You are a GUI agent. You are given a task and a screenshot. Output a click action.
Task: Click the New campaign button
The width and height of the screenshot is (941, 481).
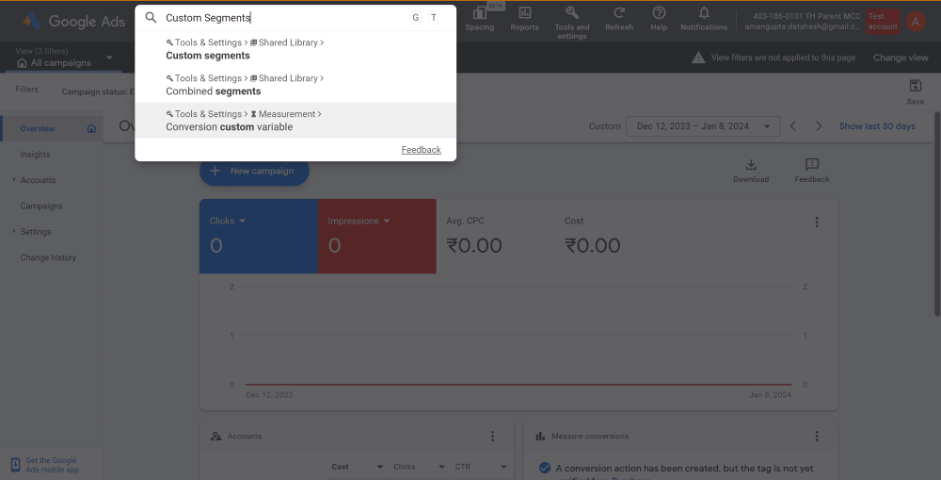tap(254, 171)
